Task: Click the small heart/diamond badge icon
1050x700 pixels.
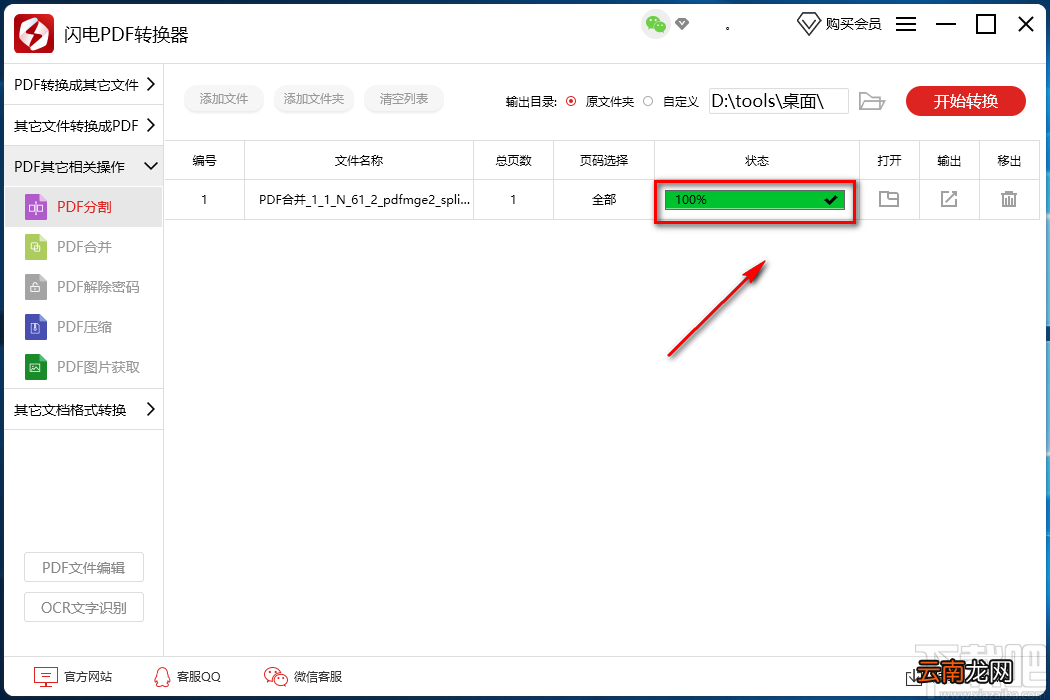Action: (x=682, y=24)
